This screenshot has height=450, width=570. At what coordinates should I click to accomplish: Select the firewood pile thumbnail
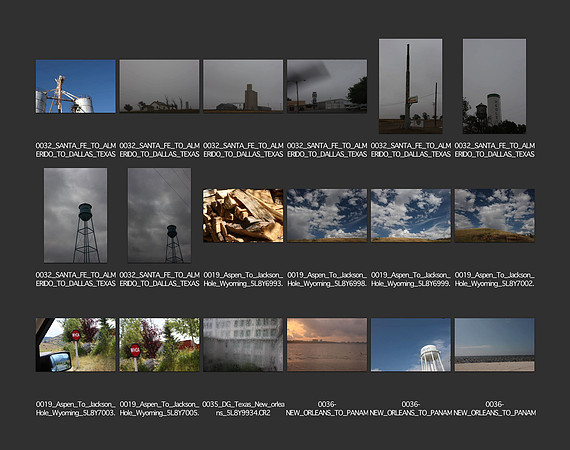[243, 216]
